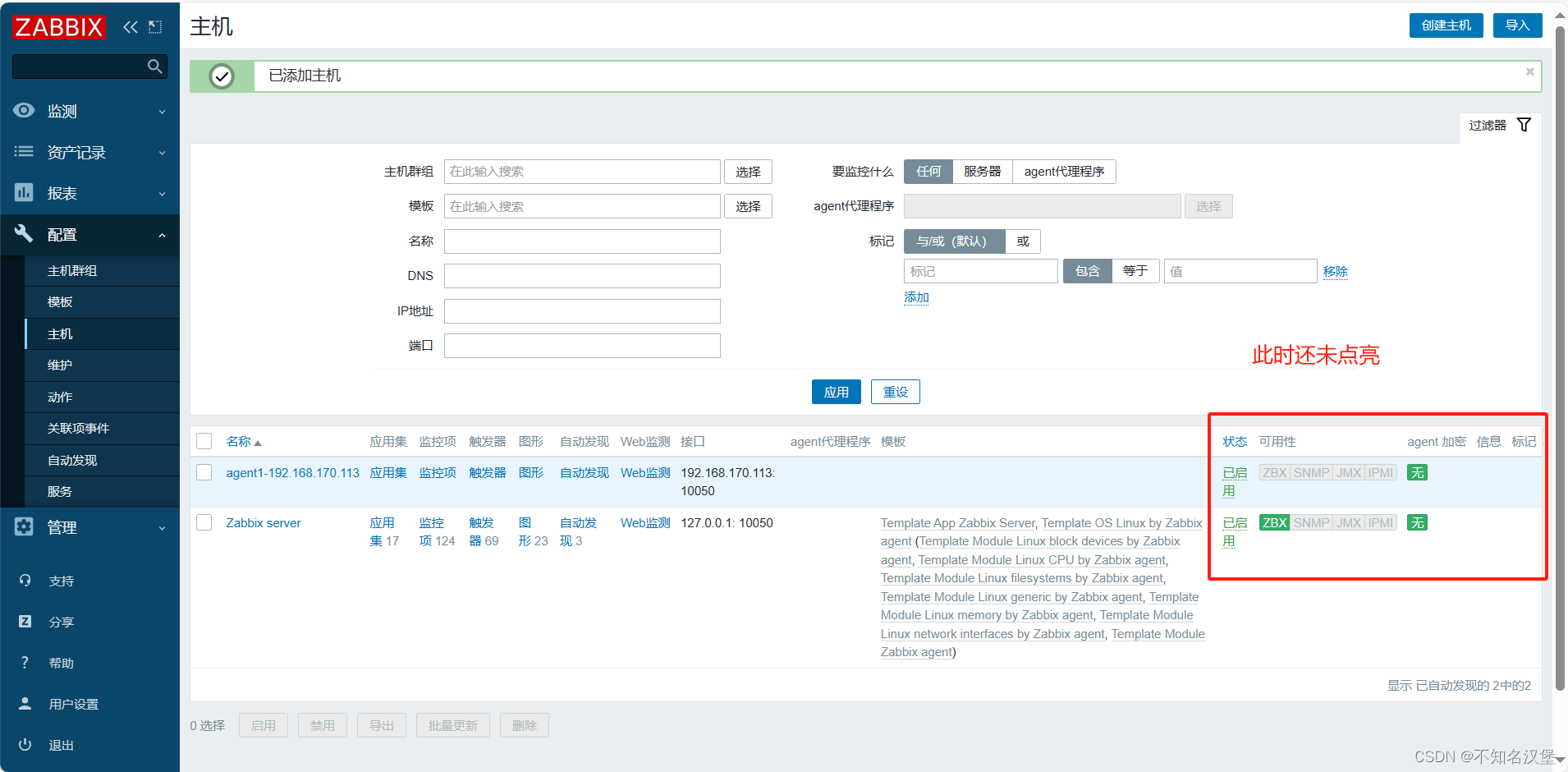Screen dimensions: 1568x772
Task: Click the chart icon for 报表
Action: 24,192
